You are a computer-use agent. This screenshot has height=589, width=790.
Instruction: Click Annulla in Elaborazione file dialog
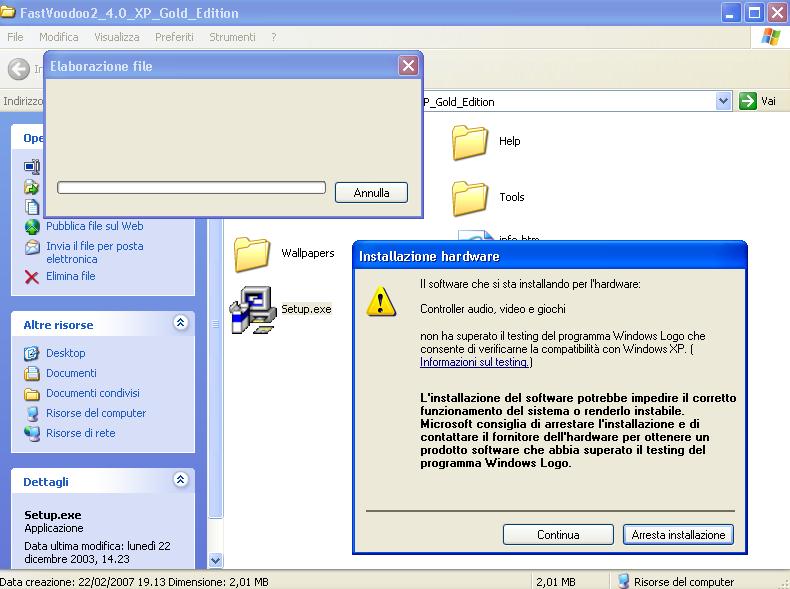[x=371, y=192]
